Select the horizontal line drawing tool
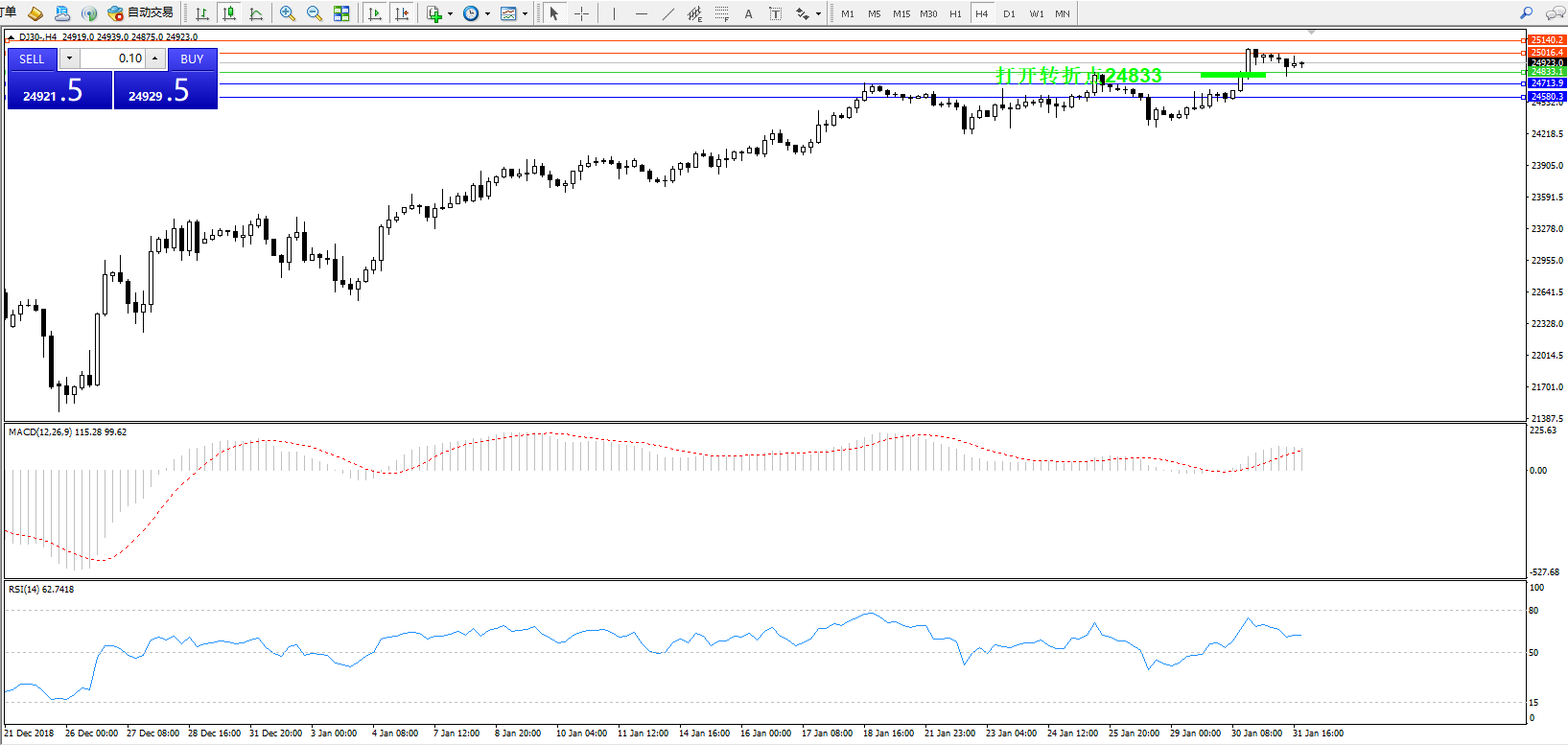This screenshot has width=1568, height=745. (x=641, y=13)
